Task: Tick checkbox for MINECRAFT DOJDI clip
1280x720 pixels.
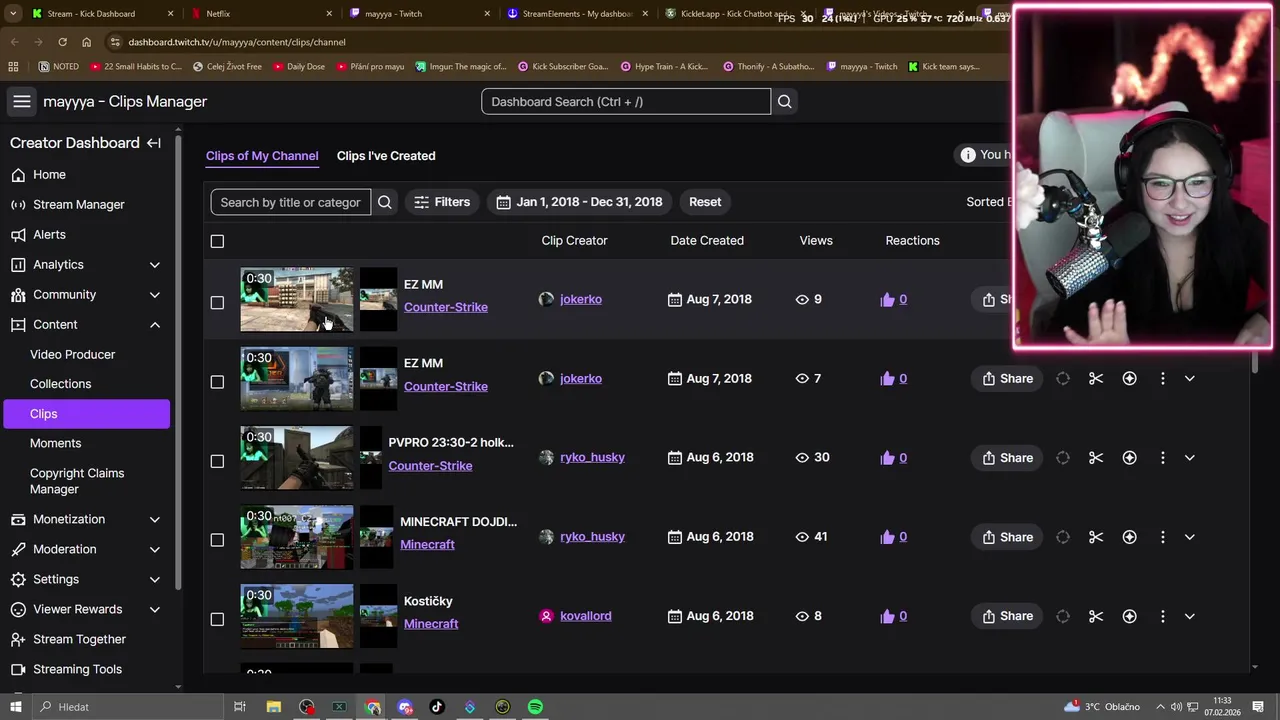Action: (x=217, y=540)
